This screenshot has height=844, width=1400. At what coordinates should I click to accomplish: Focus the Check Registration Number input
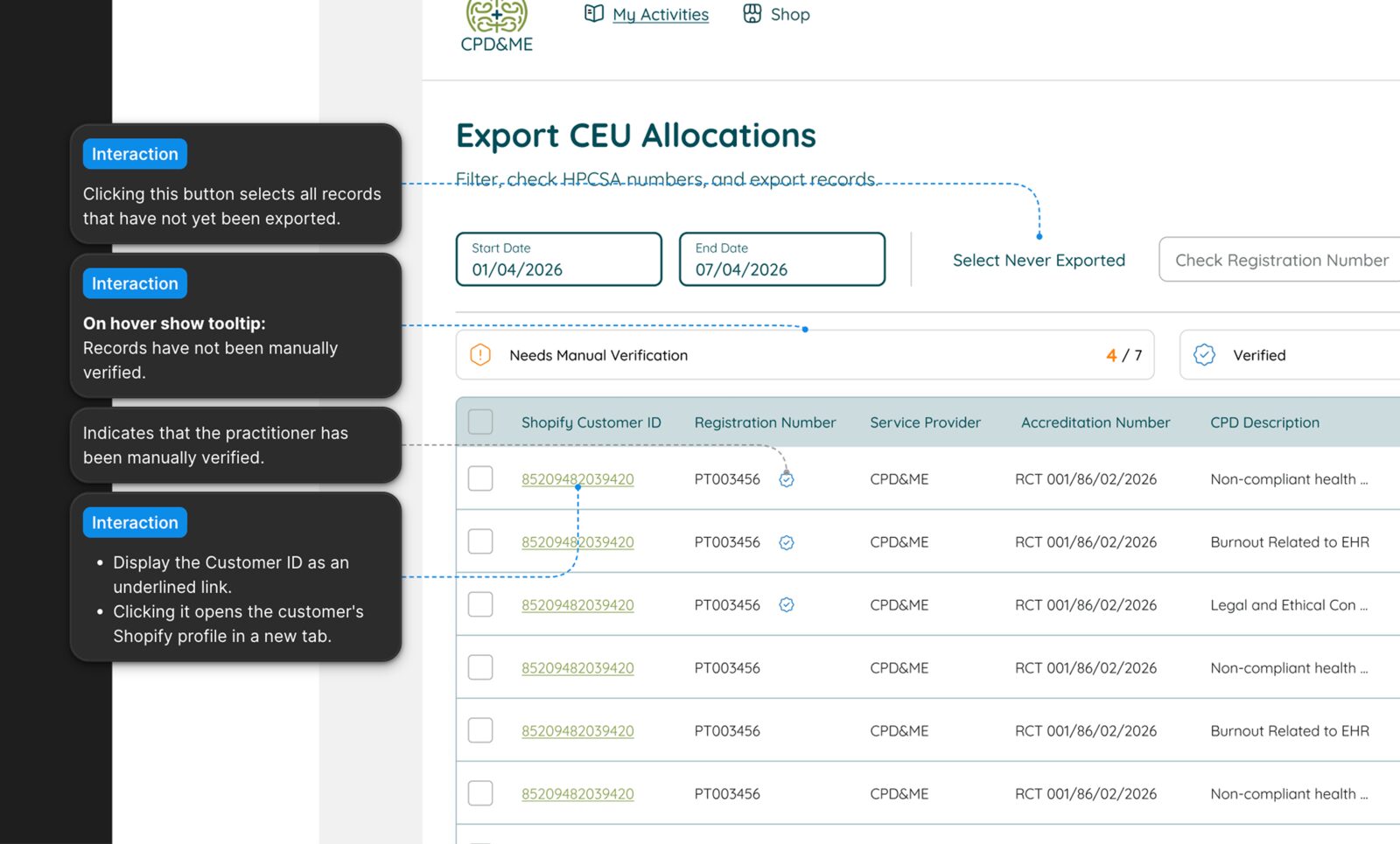tap(1280, 260)
